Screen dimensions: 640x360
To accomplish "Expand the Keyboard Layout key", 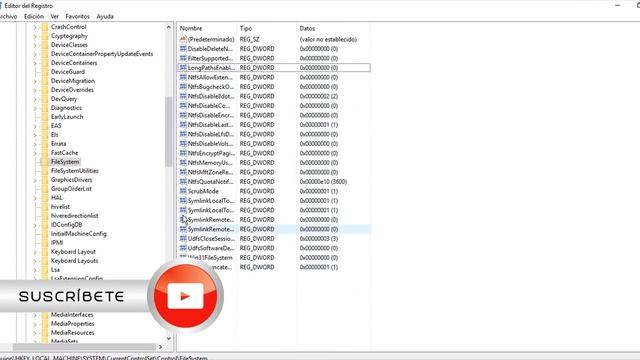I will tap(35, 252).
